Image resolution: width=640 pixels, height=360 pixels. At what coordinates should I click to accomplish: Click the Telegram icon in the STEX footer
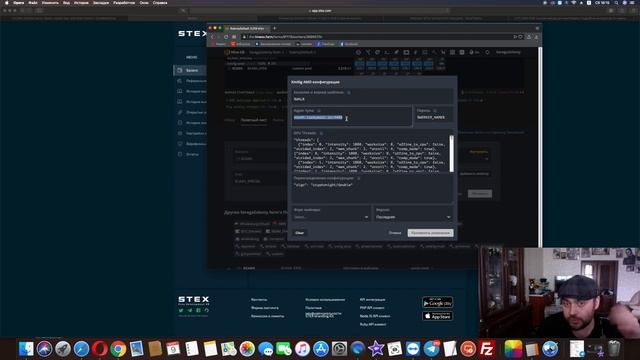tap(189, 310)
